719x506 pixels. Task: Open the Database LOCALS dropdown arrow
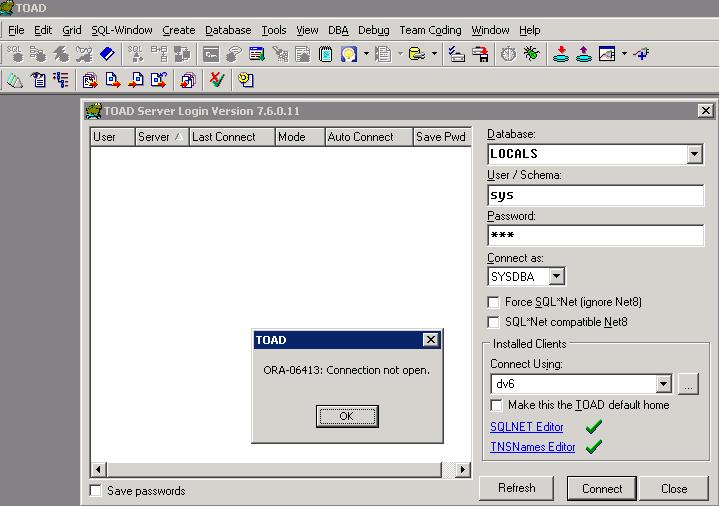694,154
